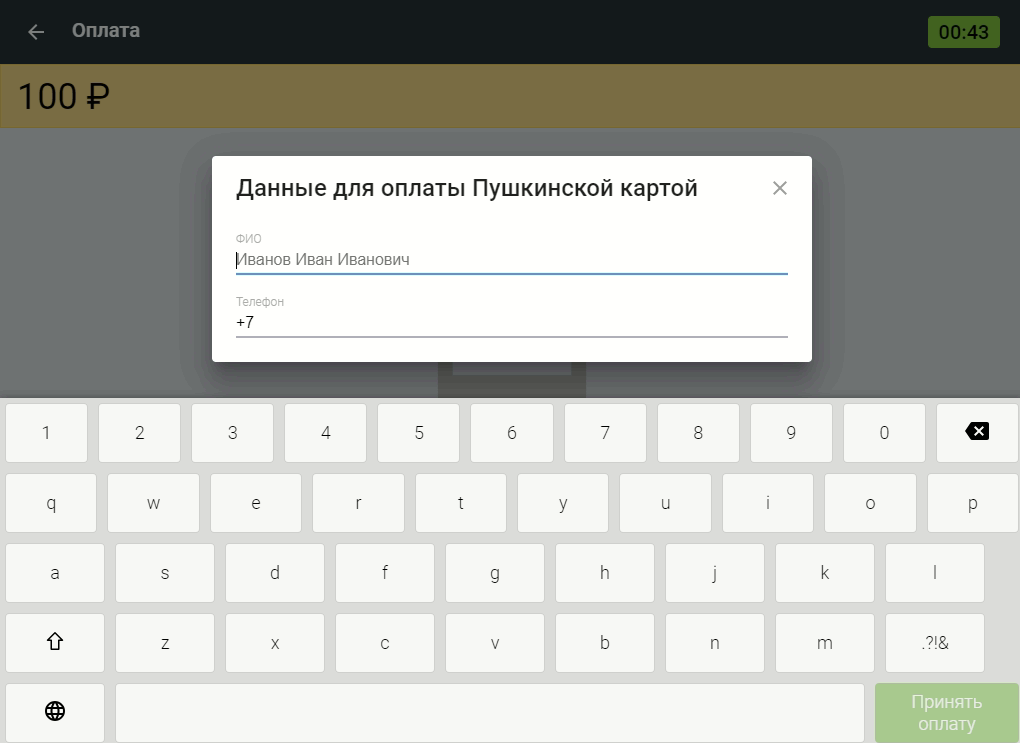The height and width of the screenshot is (743, 1020).
Task: Open the .?!& symbols keyboard
Action: [x=935, y=643]
